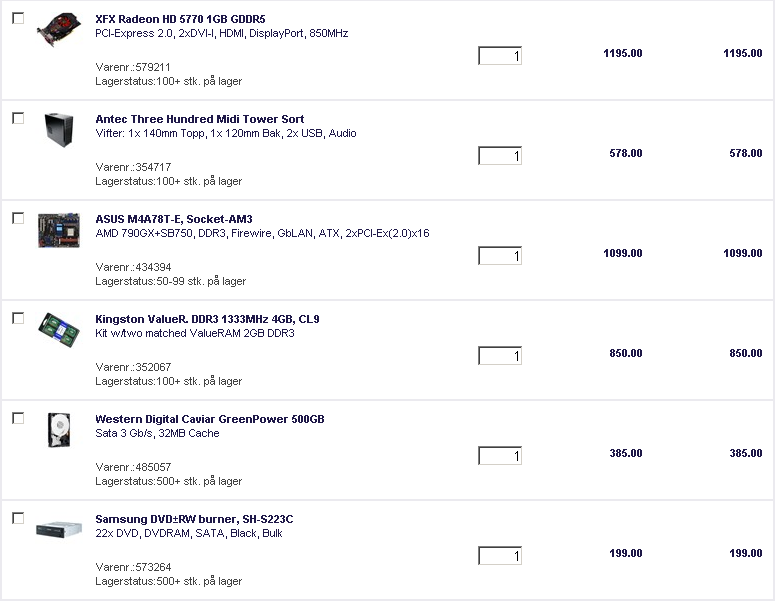The image size is (775, 601).
Task: Click the ASUS motherboard product image
Action: [58, 229]
